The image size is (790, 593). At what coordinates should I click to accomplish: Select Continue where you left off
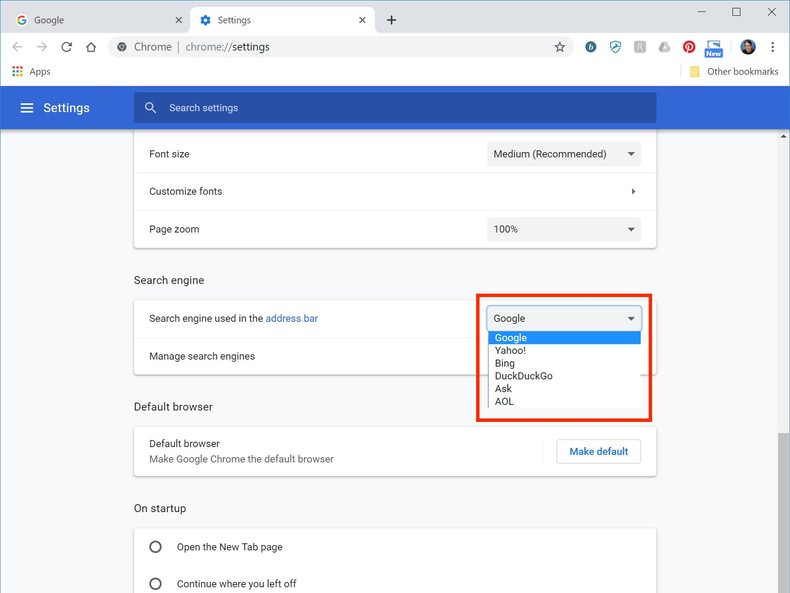pos(155,584)
